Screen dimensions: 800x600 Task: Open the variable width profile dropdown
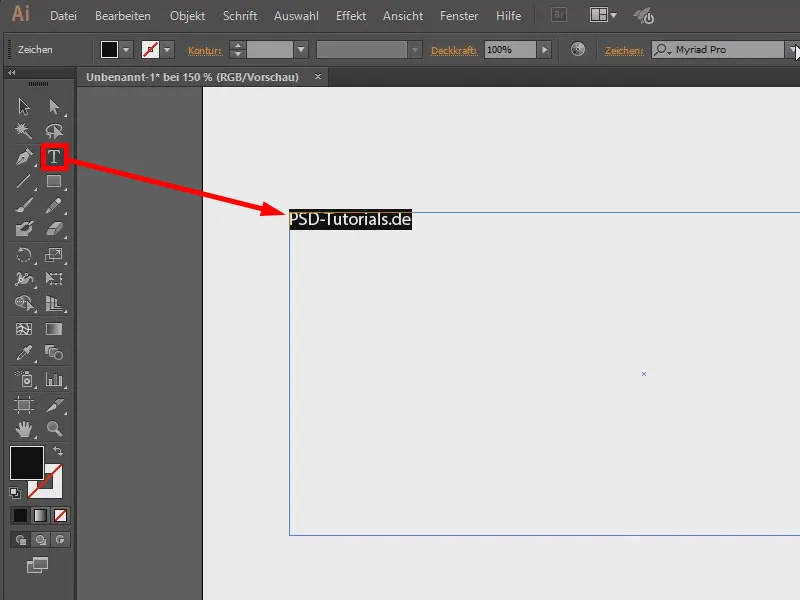tap(415, 50)
